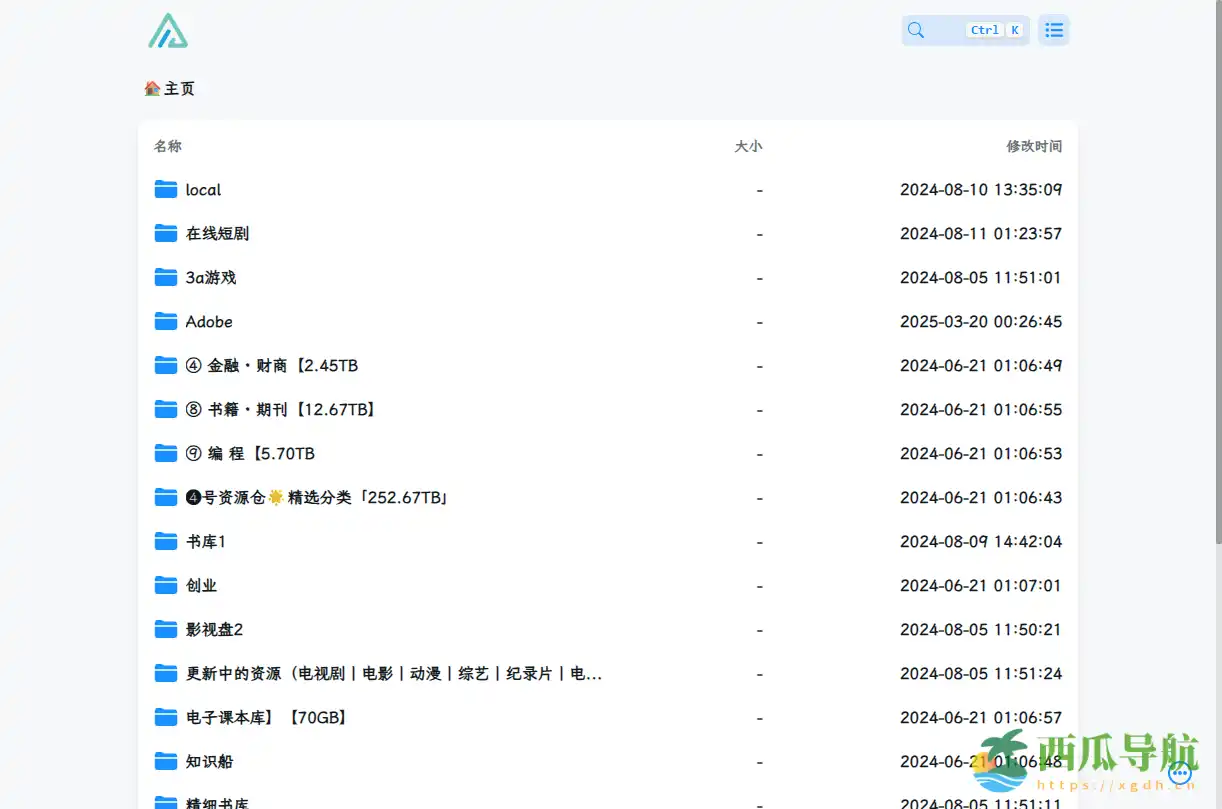Open the 书籍·期刊 12.67TB folder
Image resolution: width=1222 pixels, height=809 pixels.
click(x=280, y=410)
